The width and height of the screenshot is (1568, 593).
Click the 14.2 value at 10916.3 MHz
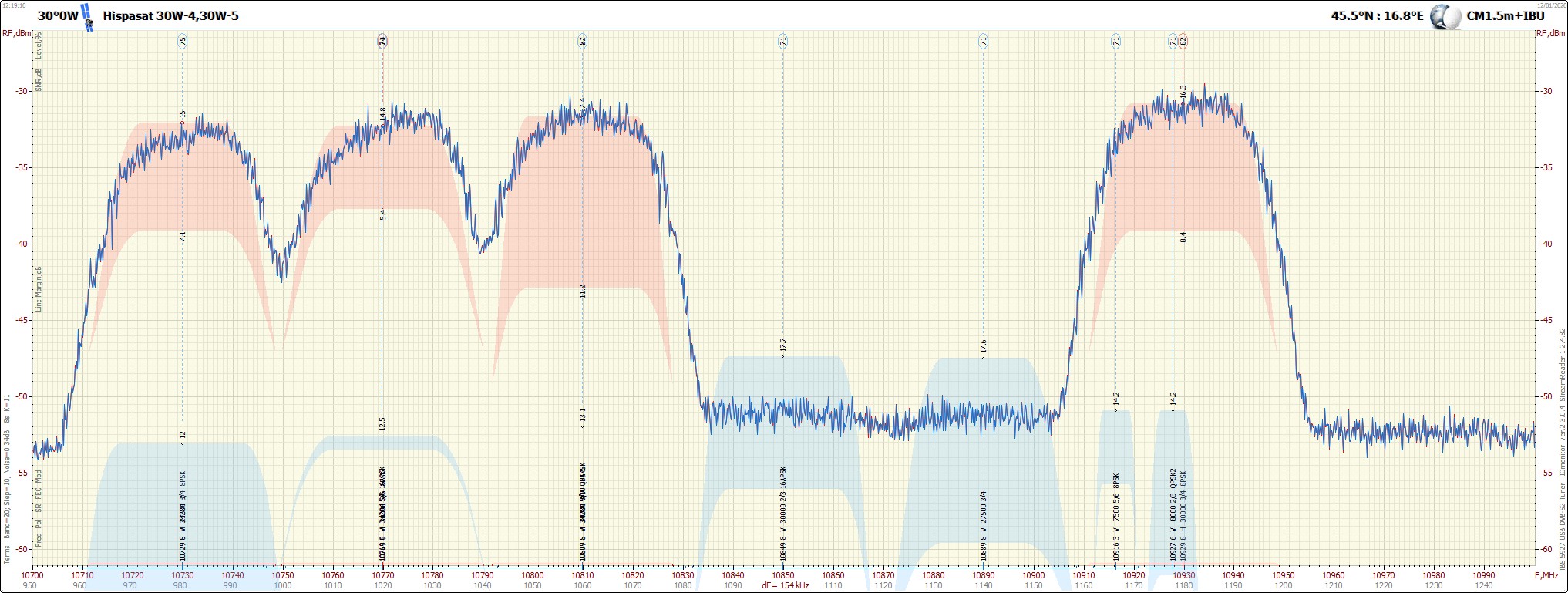1115,399
